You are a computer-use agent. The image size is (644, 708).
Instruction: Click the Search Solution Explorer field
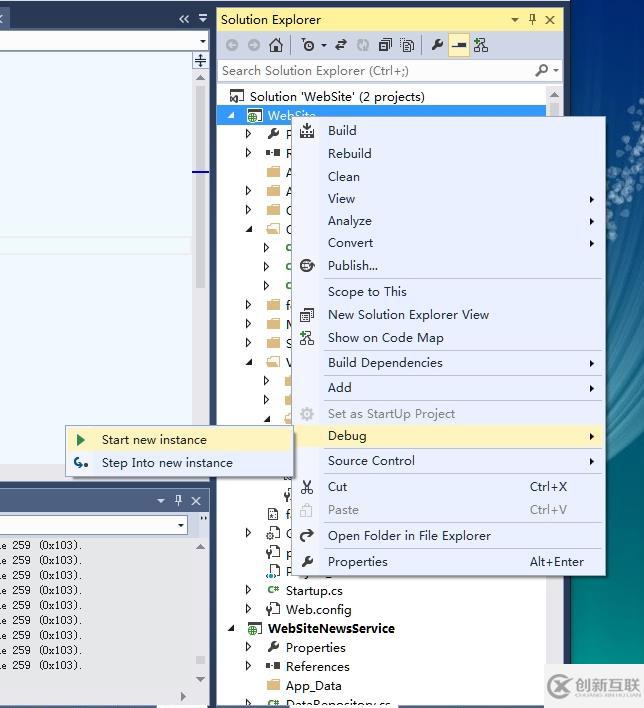(x=375, y=70)
